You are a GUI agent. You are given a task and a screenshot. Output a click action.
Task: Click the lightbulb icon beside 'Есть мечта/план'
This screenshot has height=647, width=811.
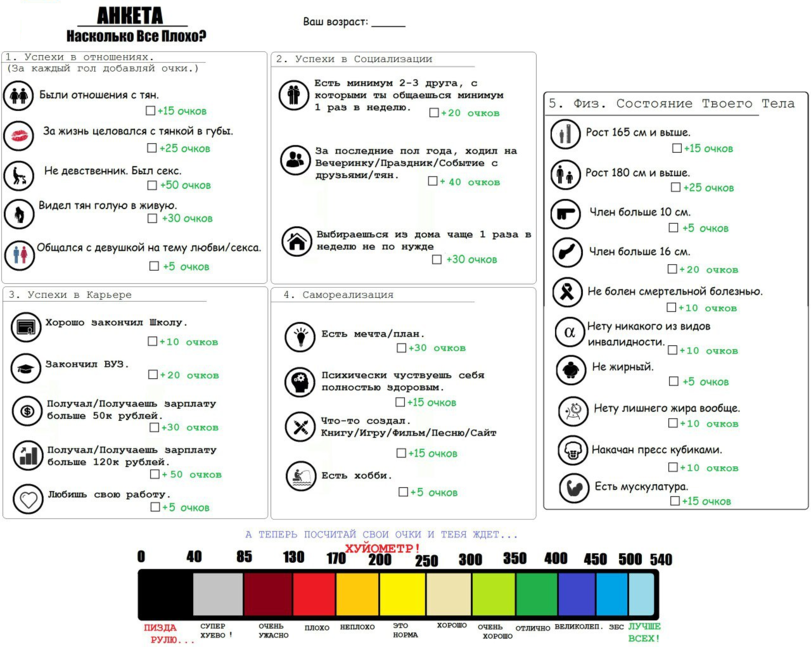300,337
